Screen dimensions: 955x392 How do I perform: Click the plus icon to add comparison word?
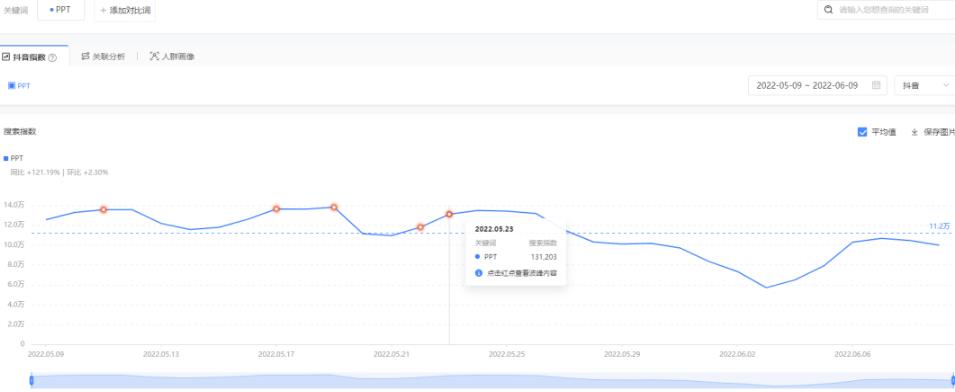click(x=103, y=10)
